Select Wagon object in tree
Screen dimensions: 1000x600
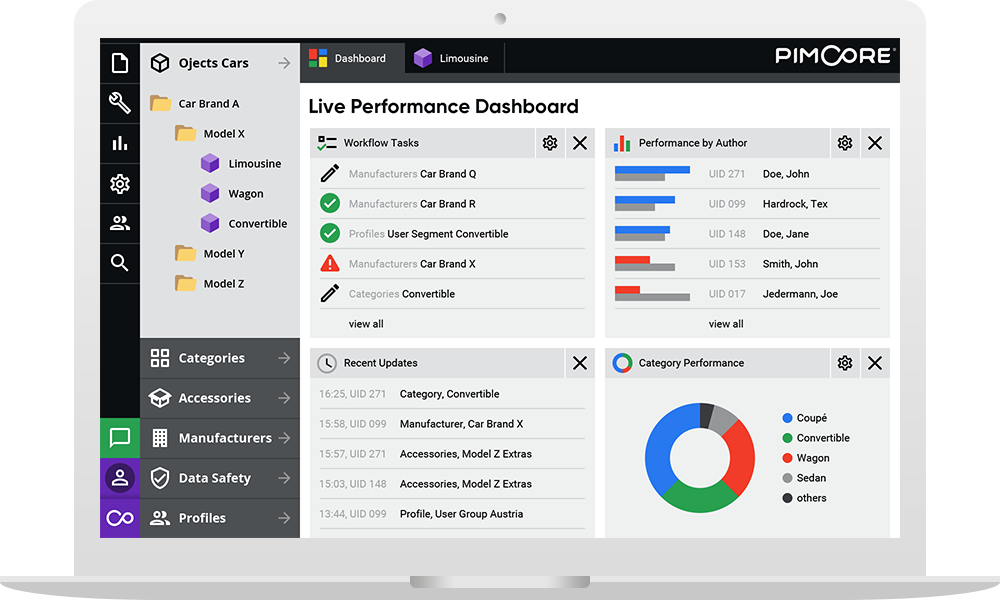232,193
